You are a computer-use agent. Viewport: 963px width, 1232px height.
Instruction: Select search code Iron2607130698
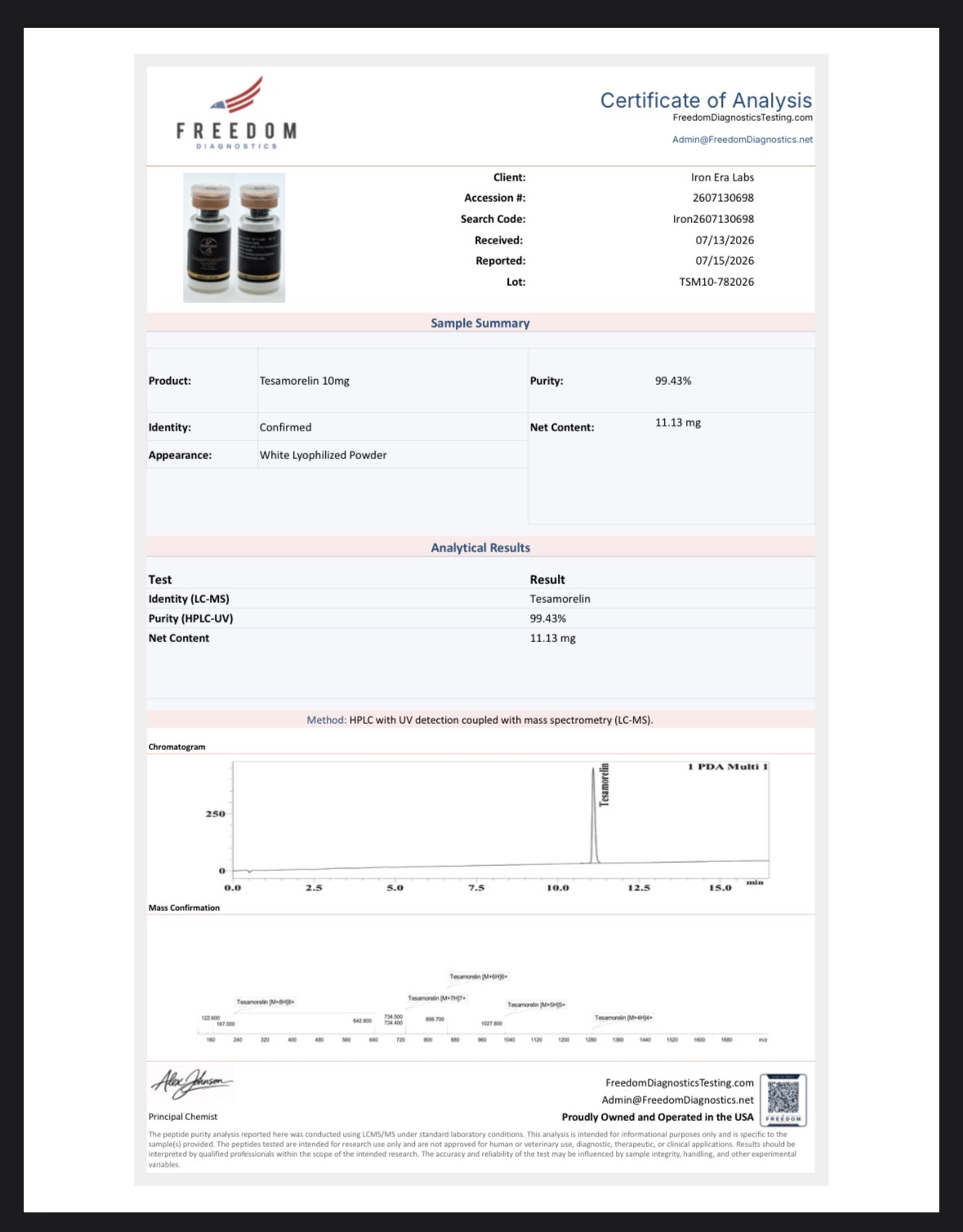pos(713,219)
